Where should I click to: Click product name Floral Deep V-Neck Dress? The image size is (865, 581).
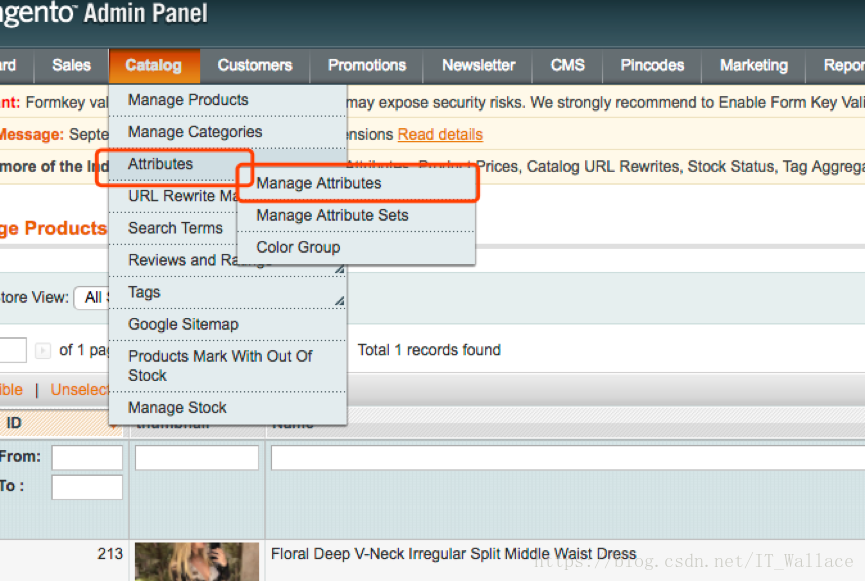point(453,554)
